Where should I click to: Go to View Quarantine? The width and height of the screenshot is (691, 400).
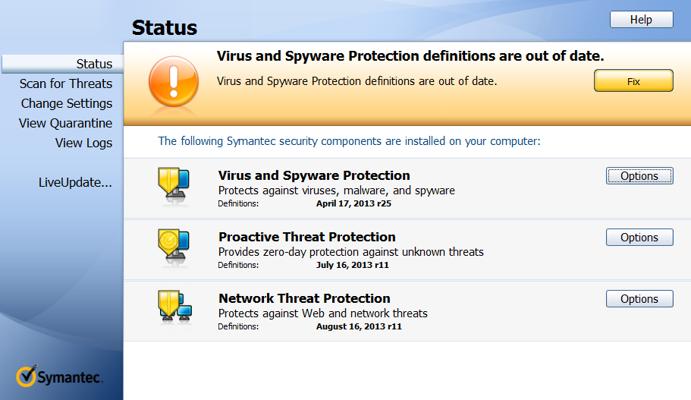click(x=65, y=123)
